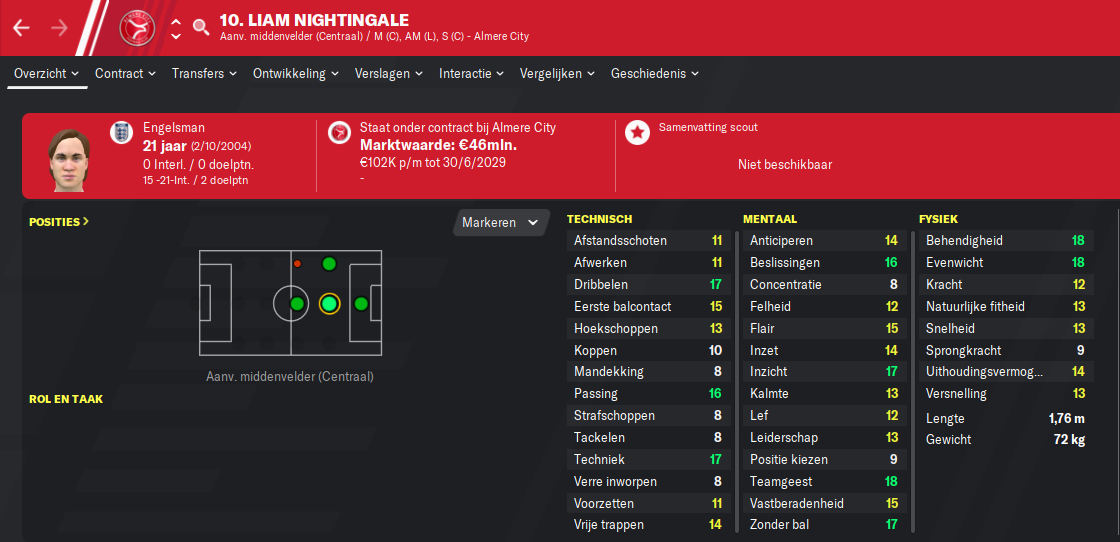Go back with the left arrow icon
Image resolution: width=1120 pixels, height=542 pixels.
point(21,28)
